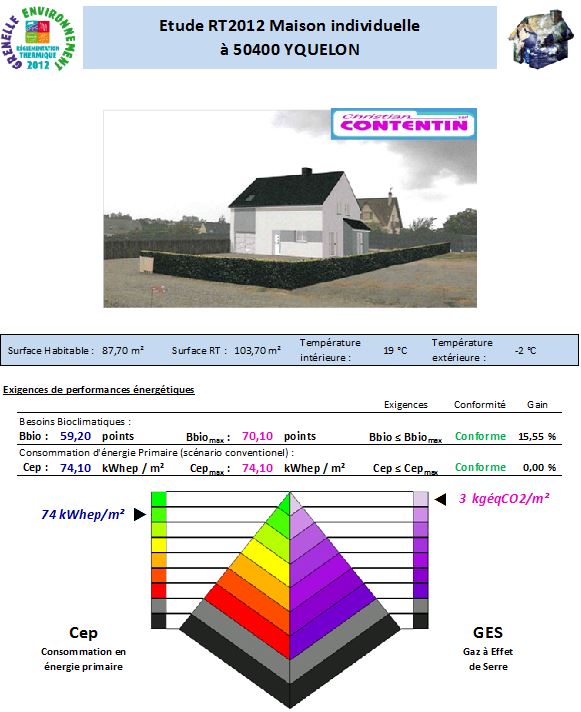The image size is (581, 712).
Task: Open the 3D house rendering image
Action: [290, 208]
